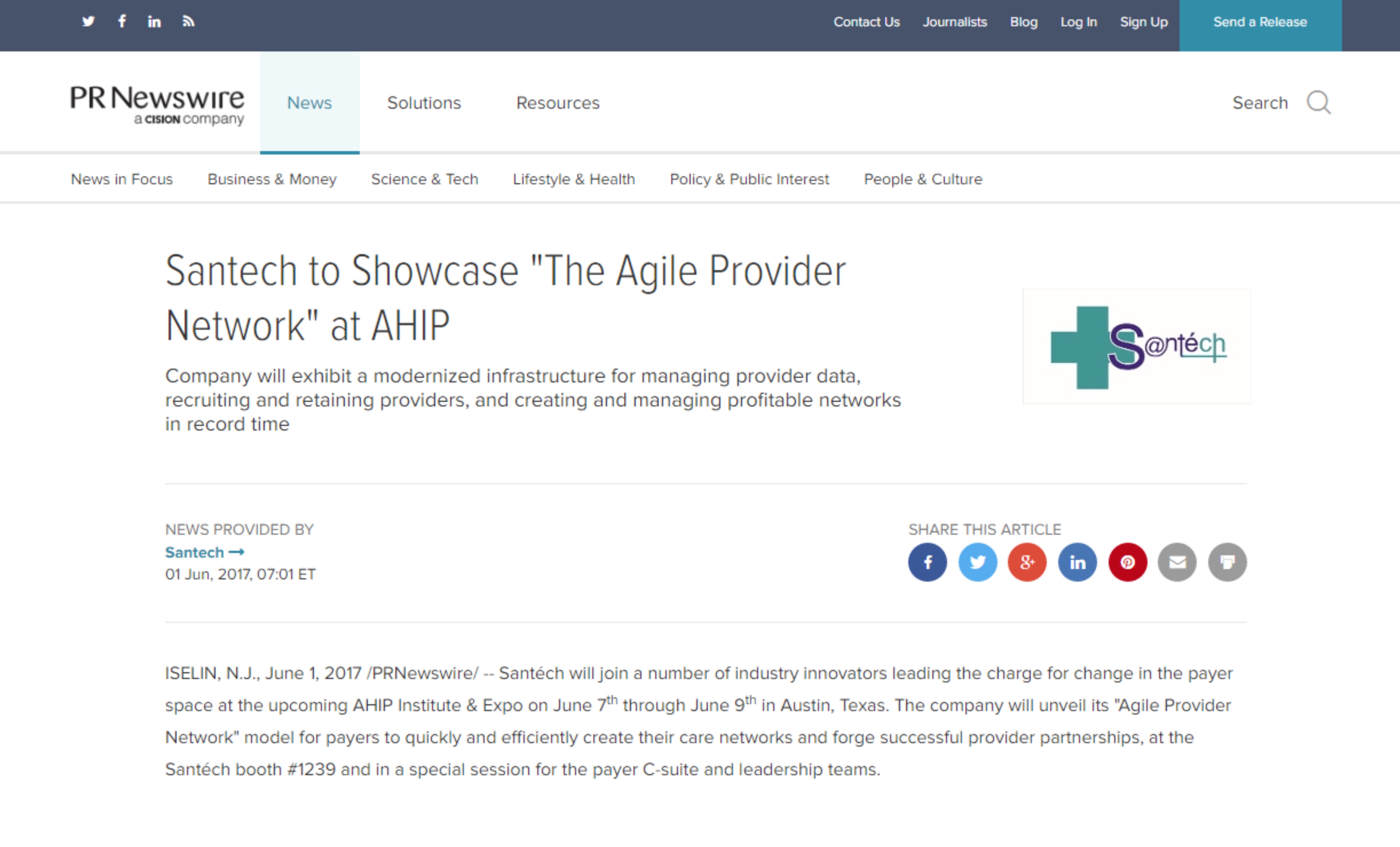The height and width of the screenshot is (847, 1400).
Task: Go to Business & Money category
Action: coord(272,179)
